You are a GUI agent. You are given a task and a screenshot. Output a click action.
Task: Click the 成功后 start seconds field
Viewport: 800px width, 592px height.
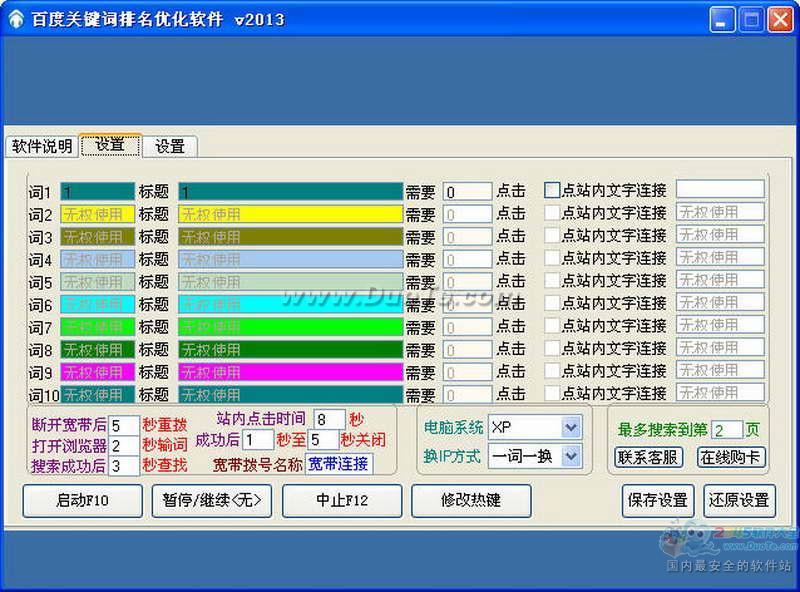258,439
